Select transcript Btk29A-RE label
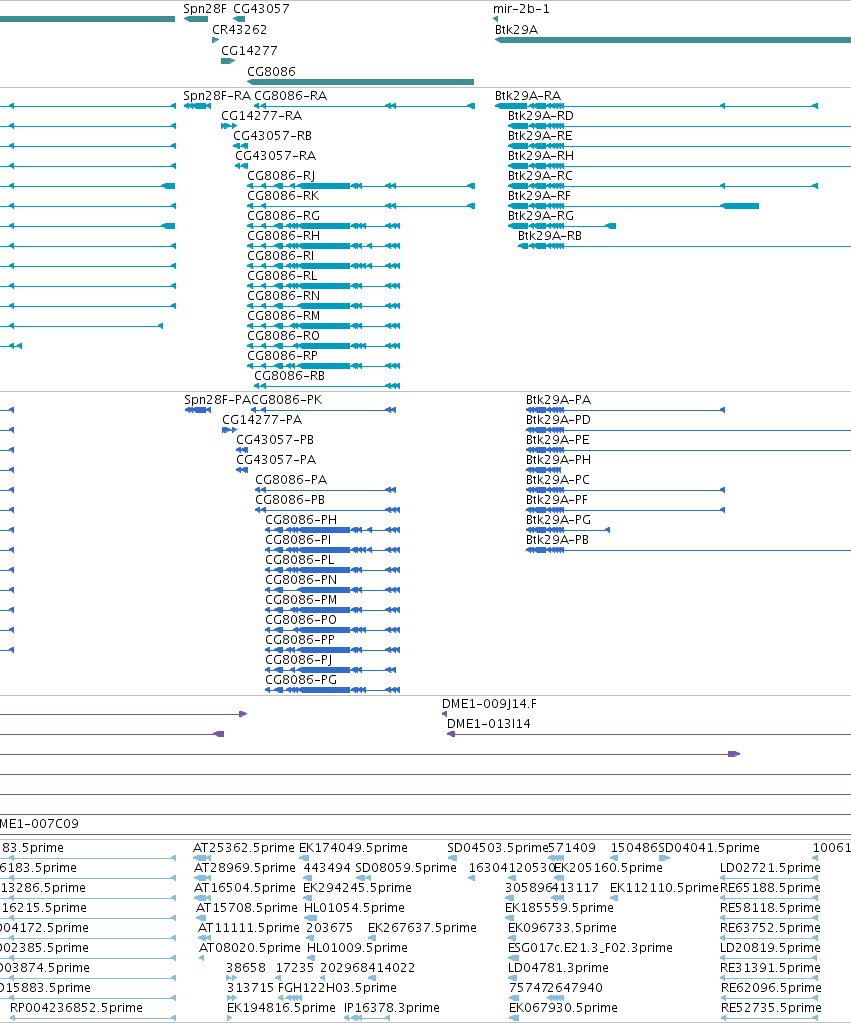This screenshot has height=1023, width=851. click(540, 136)
